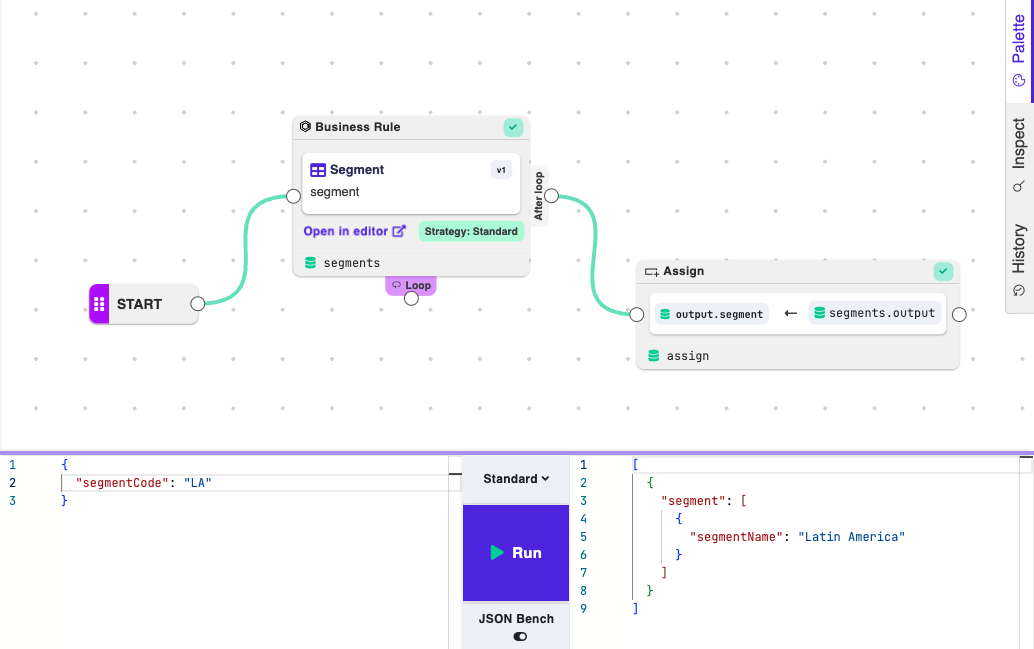Toggle the Business Rule node checkmark
Screen dimensions: 1034x649
pyautogui.click(x=513, y=127)
